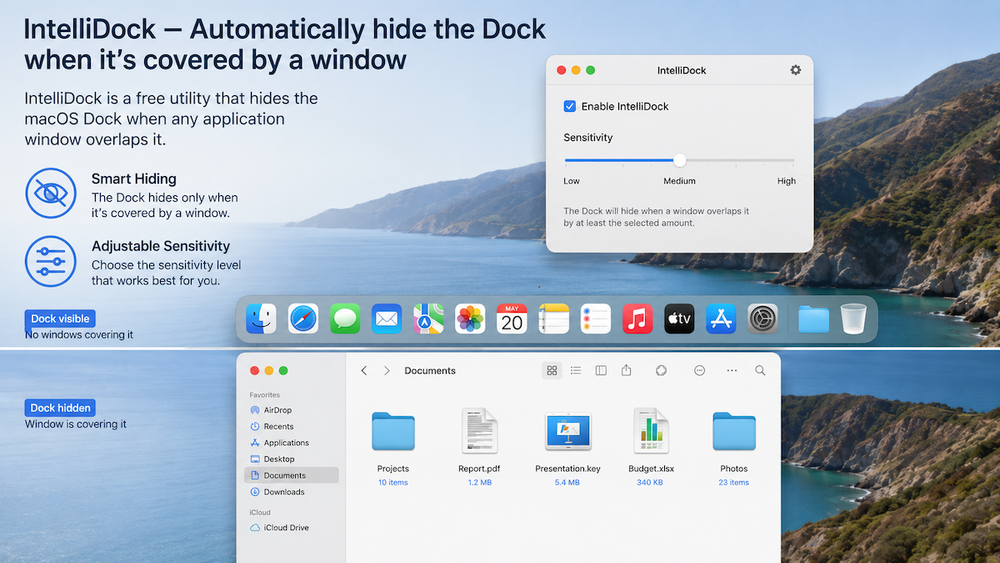Click the Adjustable Sensitivity sliders icon

[51, 261]
